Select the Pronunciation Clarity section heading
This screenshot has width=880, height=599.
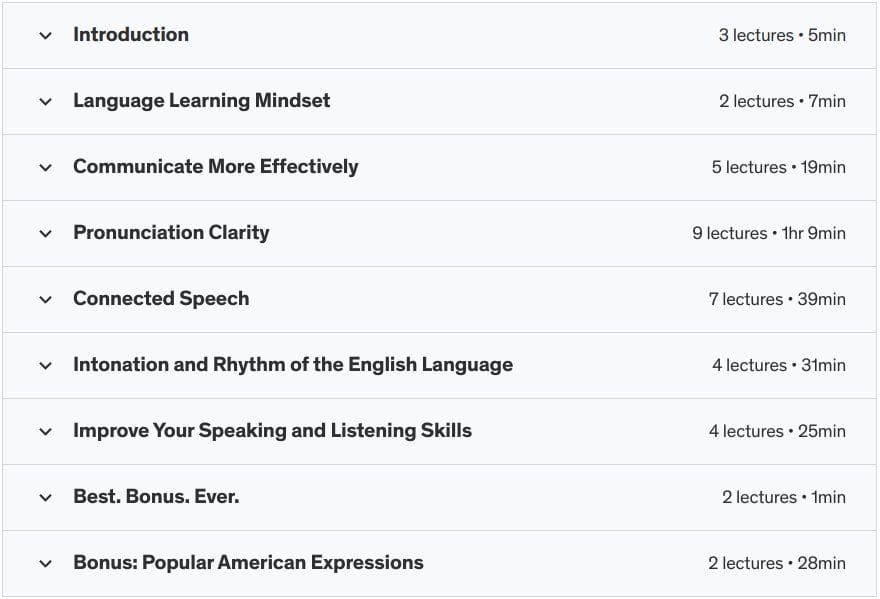[x=170, y=233]
